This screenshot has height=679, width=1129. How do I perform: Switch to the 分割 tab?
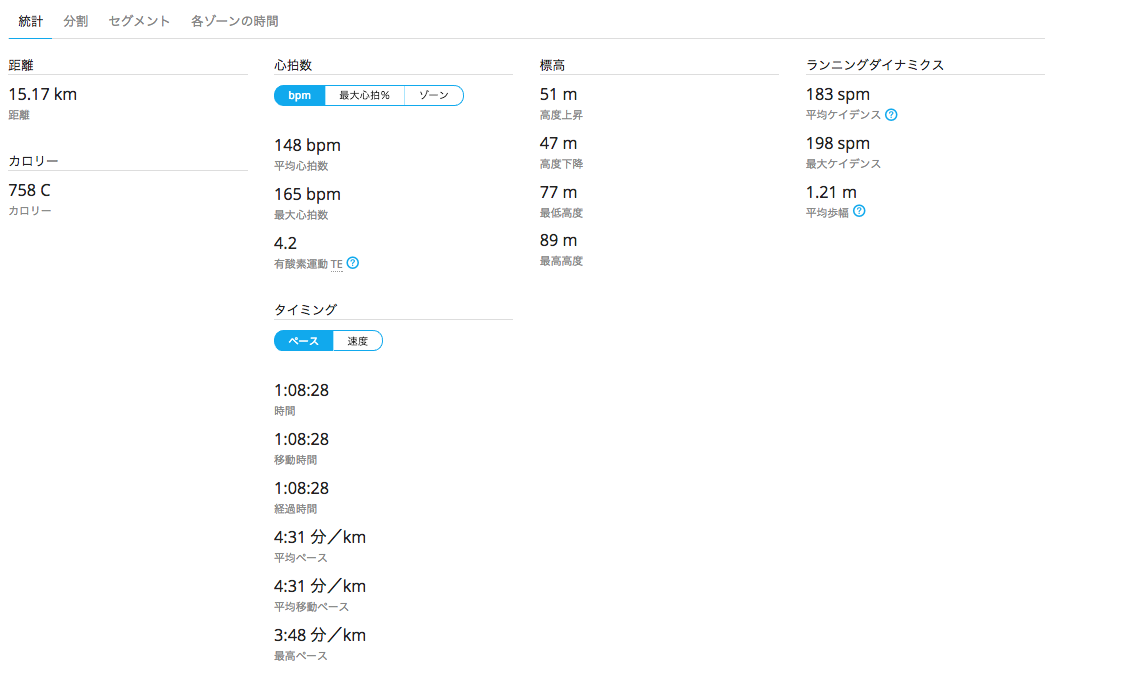coord(76,21)
